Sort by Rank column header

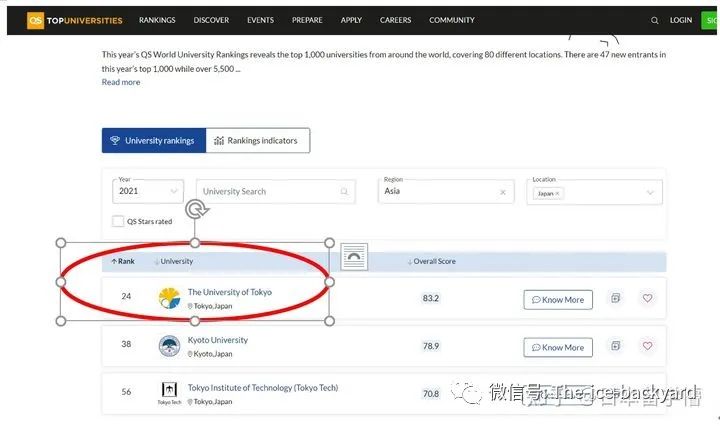[x=123, y=261]
